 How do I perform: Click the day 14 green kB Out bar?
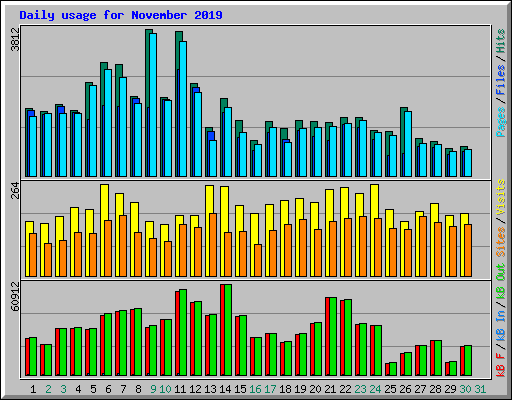coord(228,330)
